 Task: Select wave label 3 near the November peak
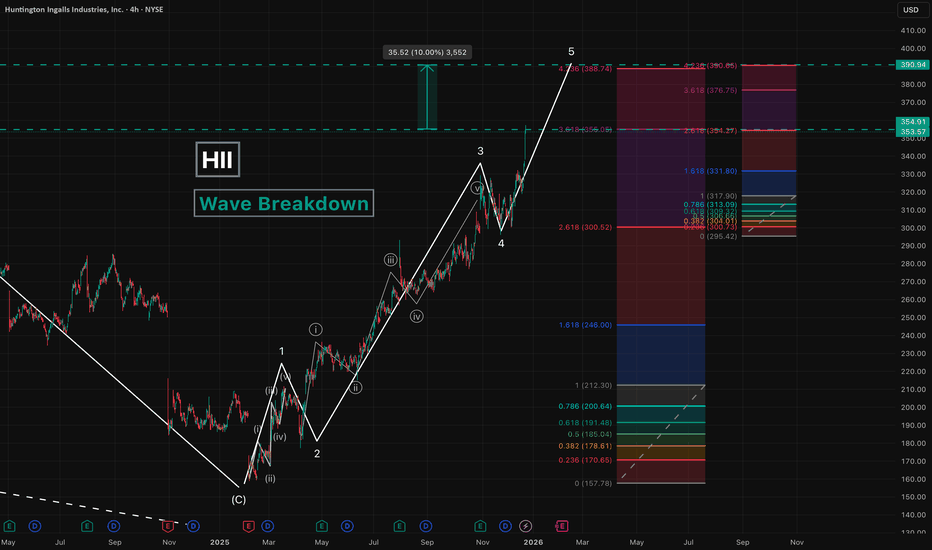click(480, 152)
